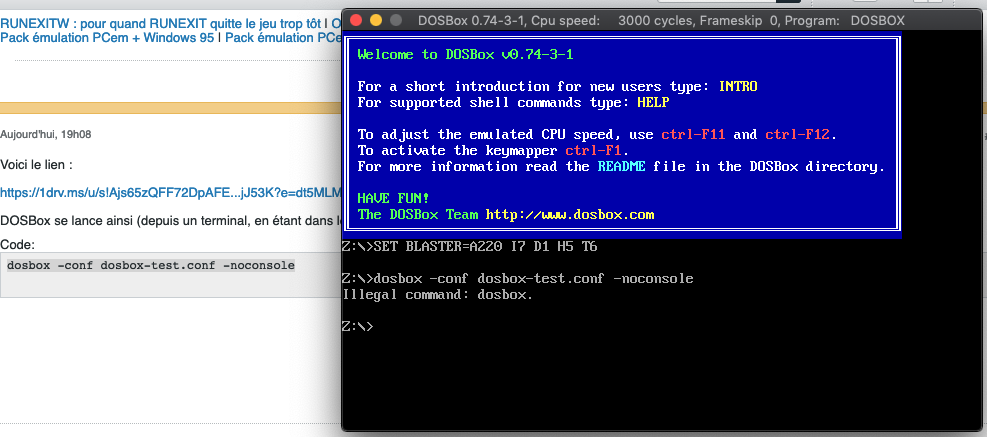
Task: Click the DOSBox title bar text
Action: 661,20
